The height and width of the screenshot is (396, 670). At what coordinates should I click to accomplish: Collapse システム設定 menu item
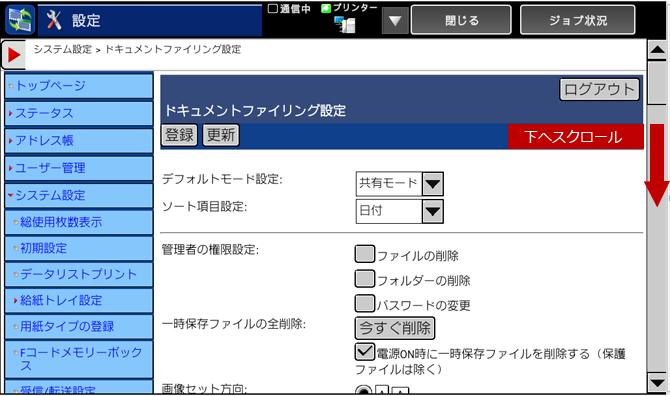click(x=79, y=195)
